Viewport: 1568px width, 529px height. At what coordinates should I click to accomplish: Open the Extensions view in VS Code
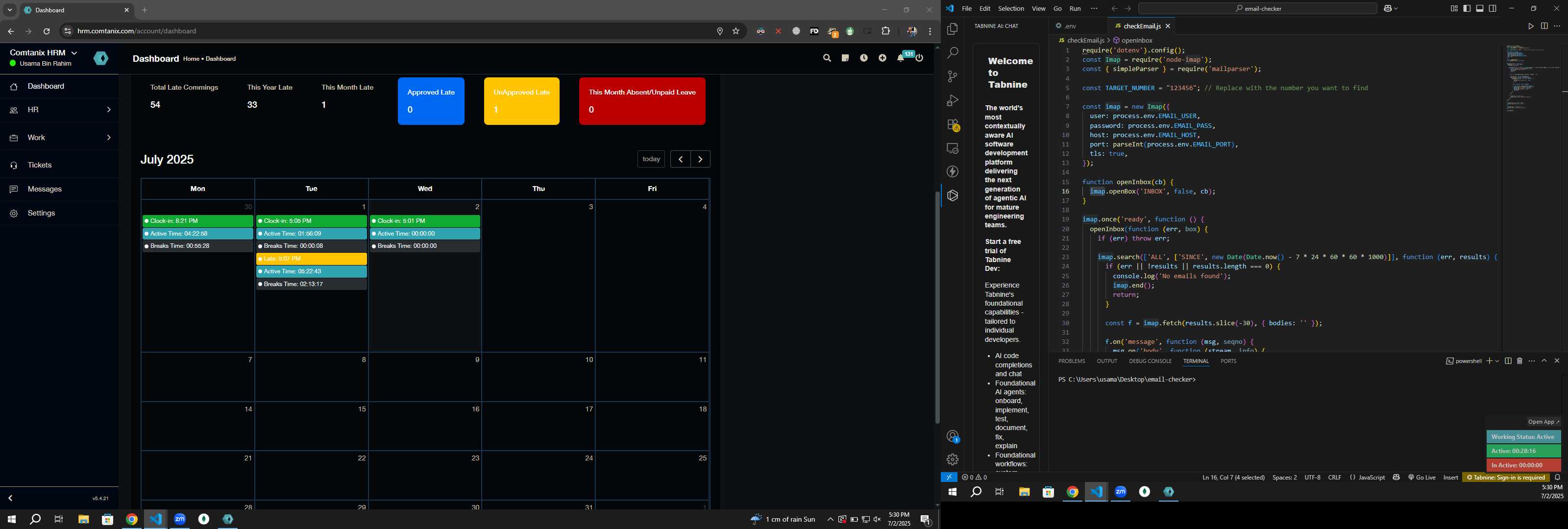952,125
